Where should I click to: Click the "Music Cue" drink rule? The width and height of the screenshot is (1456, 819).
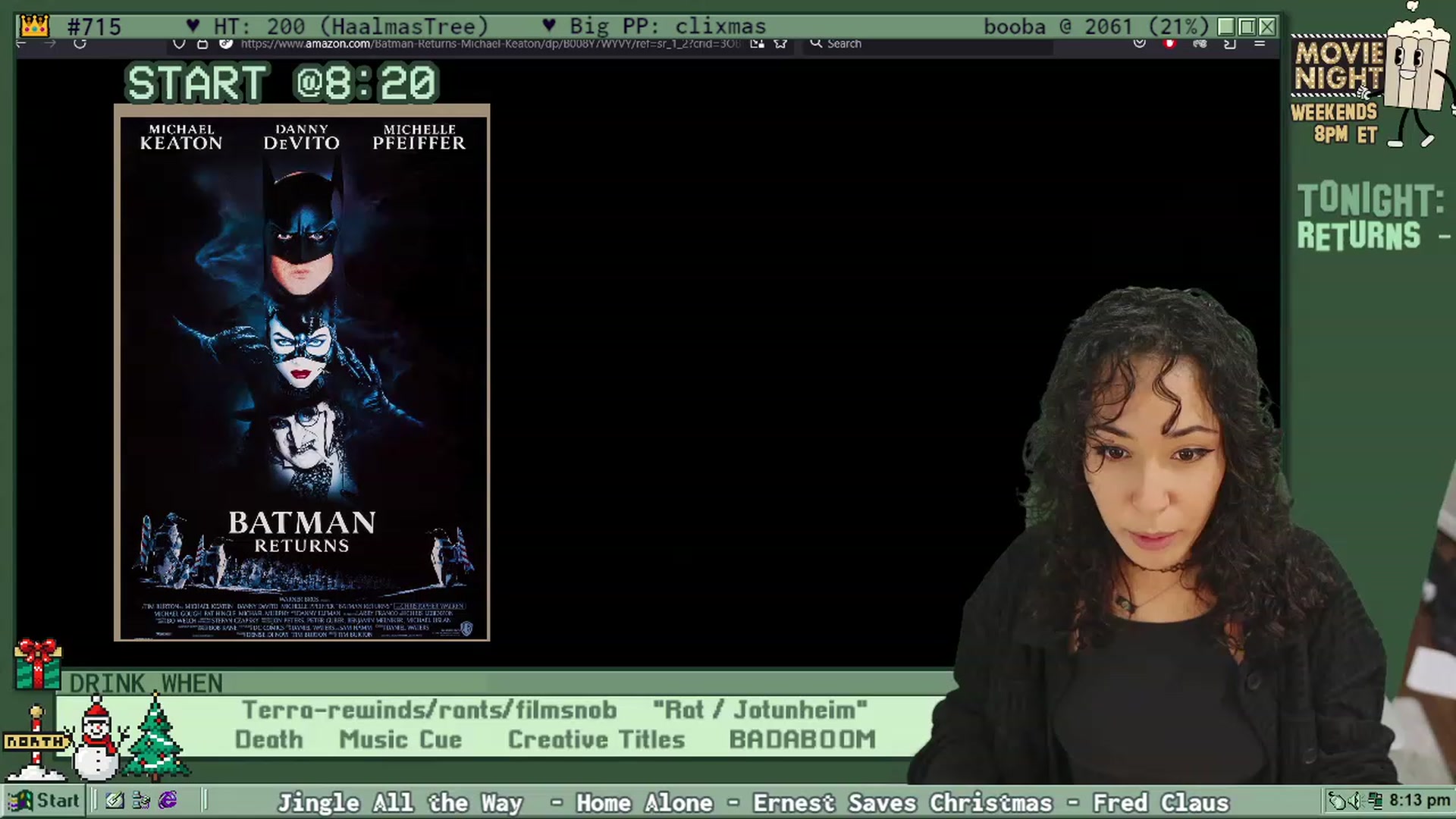click(x=400, y=739)
